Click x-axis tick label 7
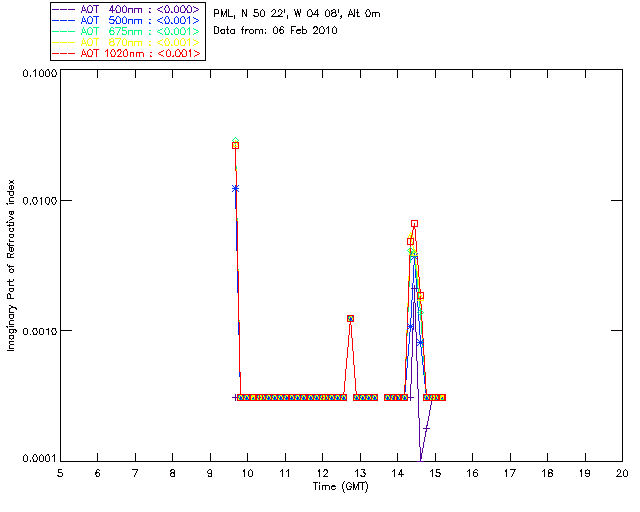640x512 pixels. 135,473
